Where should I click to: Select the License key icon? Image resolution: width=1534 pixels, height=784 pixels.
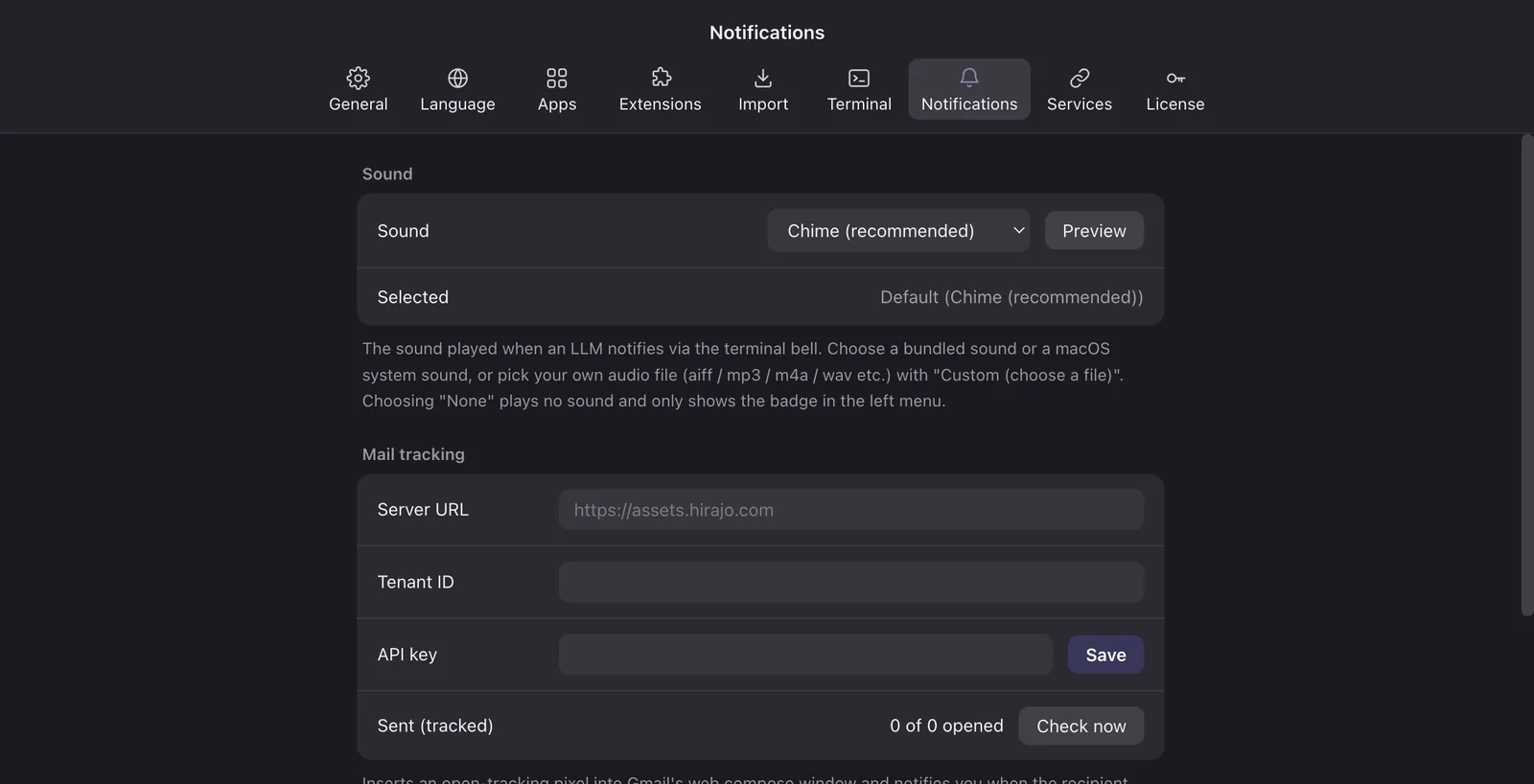click(x=1175, y=78)
